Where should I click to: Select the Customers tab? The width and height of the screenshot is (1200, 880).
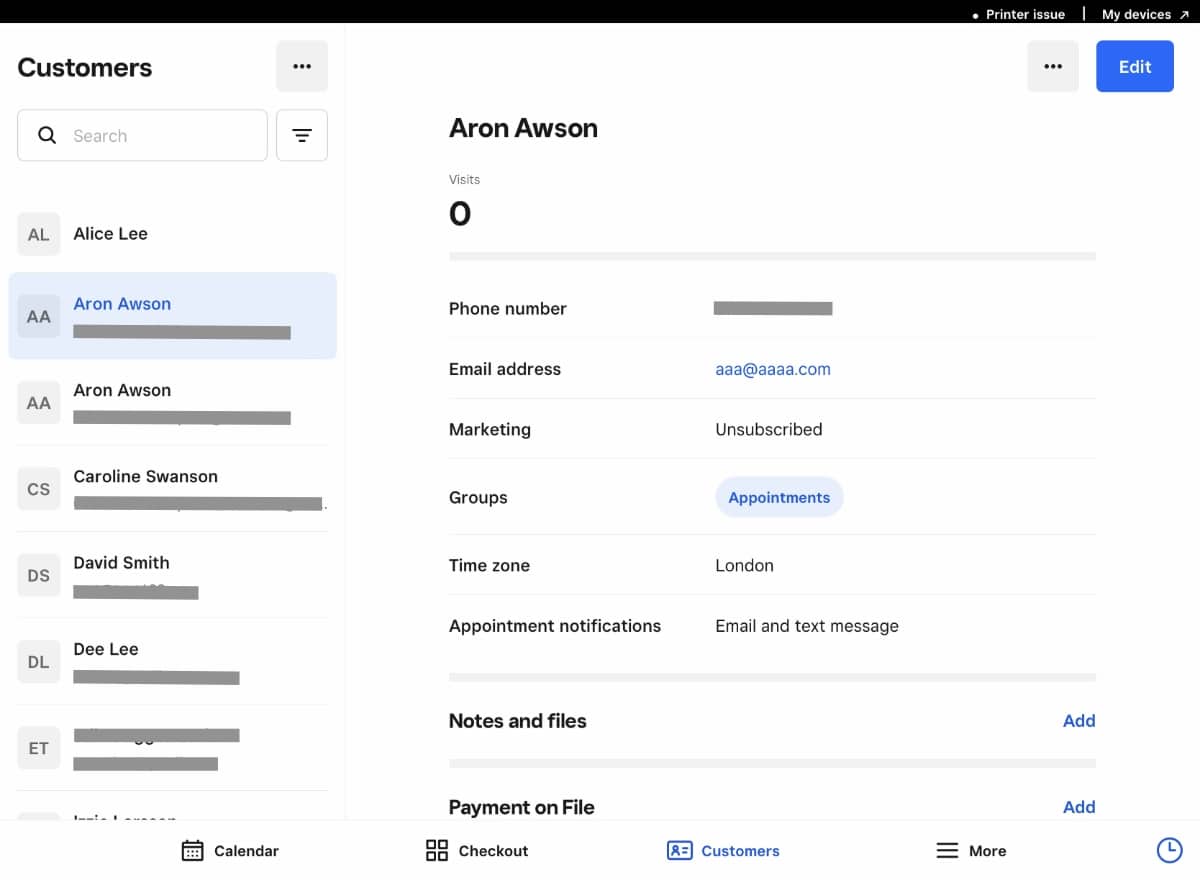723,851
